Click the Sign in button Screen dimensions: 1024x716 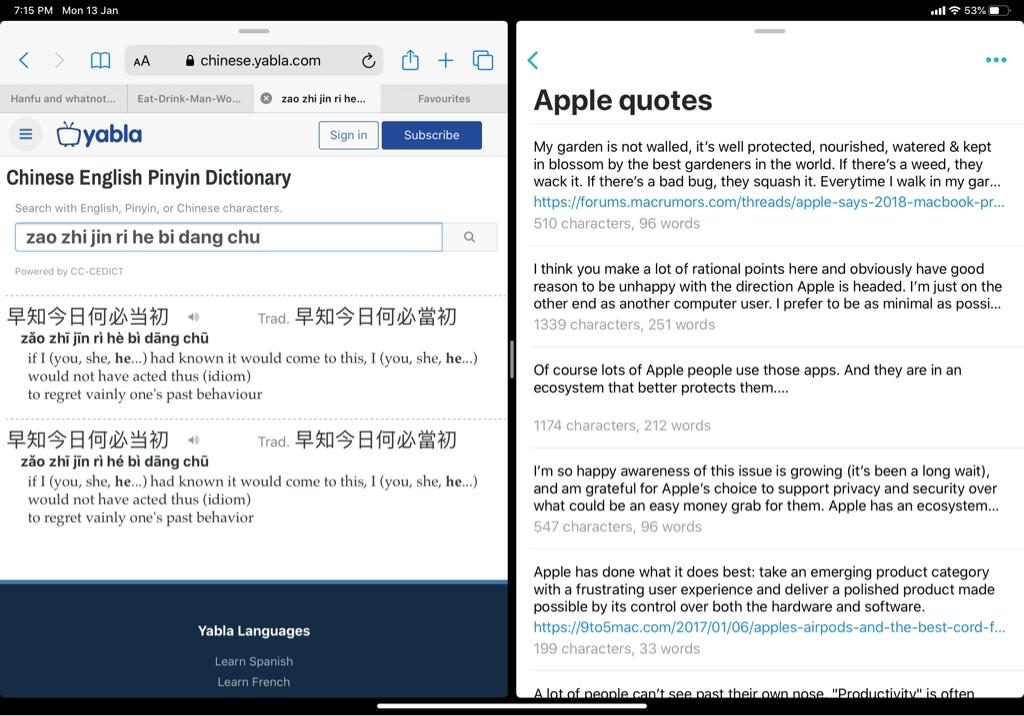coord(349,135)
